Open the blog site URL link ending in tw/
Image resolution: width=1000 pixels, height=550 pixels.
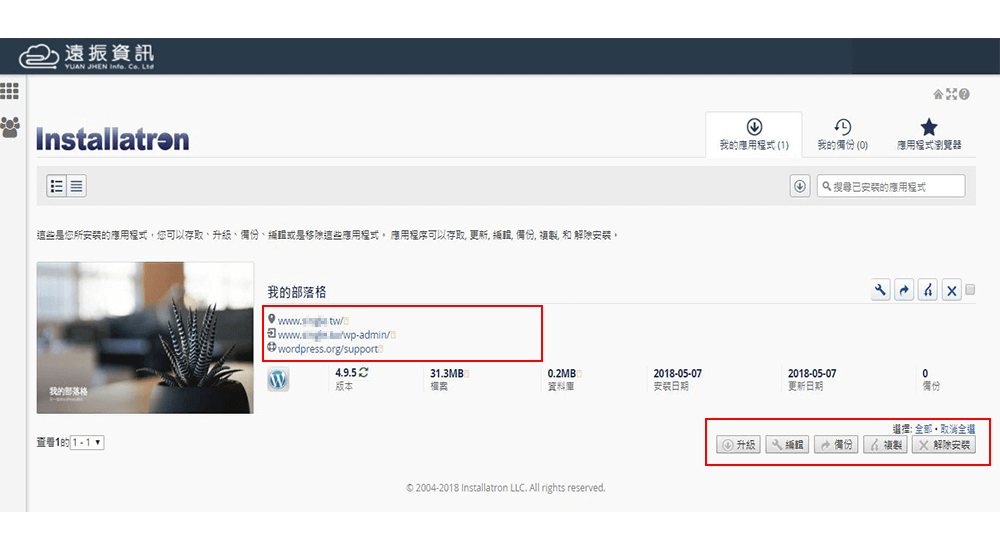click(x=311, y=321)
